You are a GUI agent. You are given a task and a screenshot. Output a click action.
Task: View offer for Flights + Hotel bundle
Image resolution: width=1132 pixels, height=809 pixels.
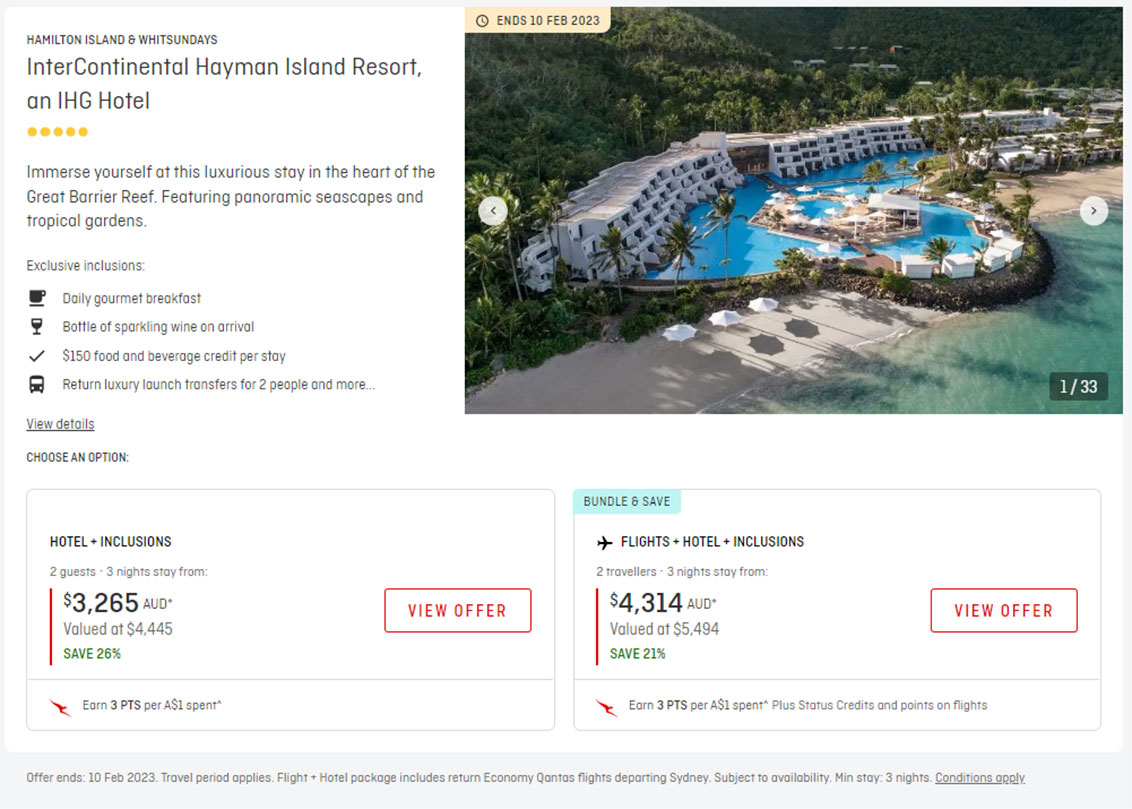pos(1003,610)
